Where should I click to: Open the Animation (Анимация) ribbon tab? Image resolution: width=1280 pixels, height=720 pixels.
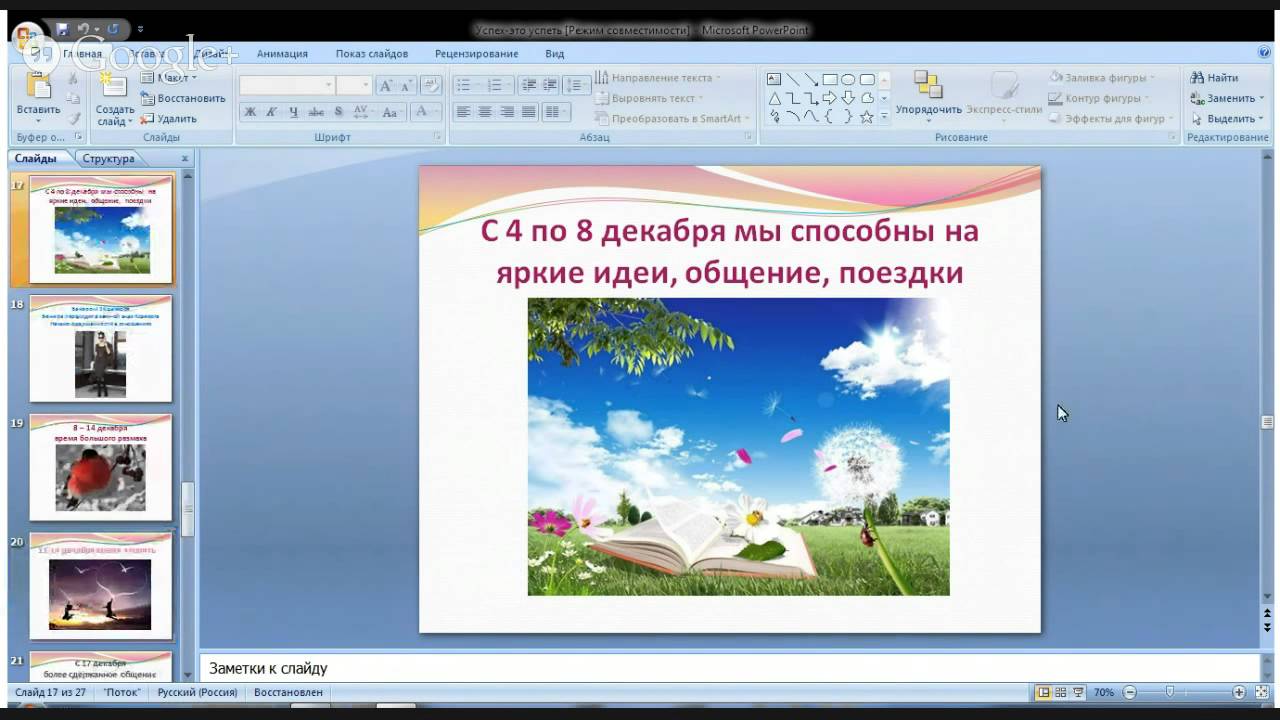(x=282, y=54)
